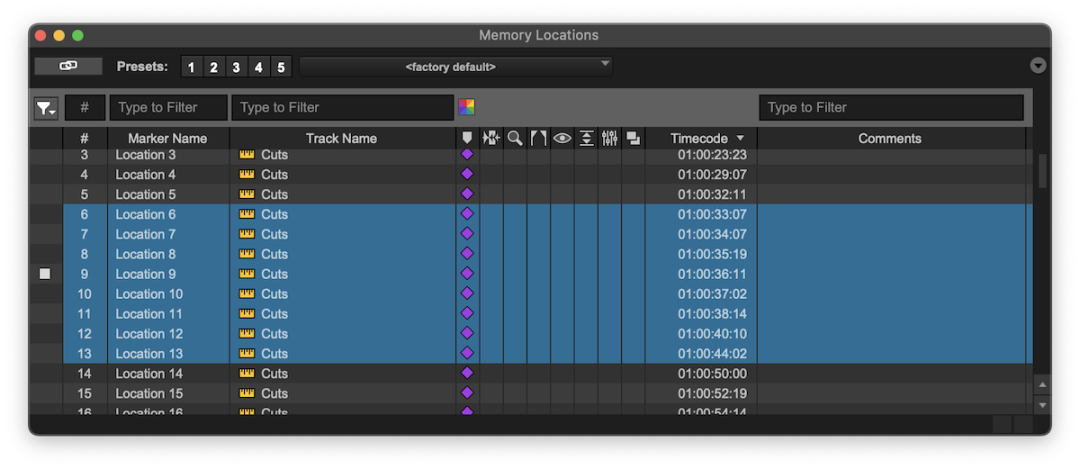Select preset 2
1080x469 pixels.
click(x=214, y=67)
